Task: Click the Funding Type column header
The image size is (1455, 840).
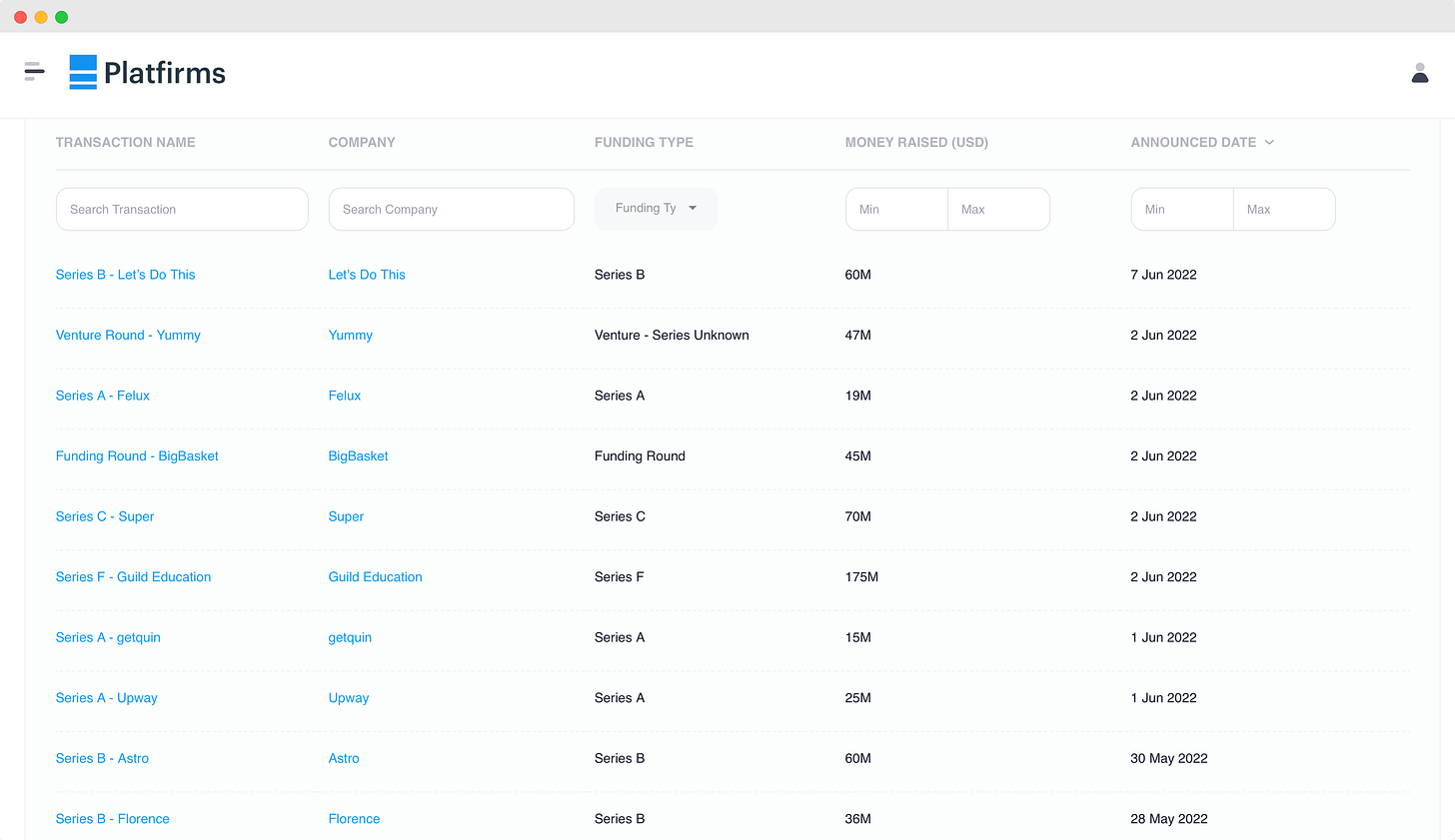Action: [644, 142]
